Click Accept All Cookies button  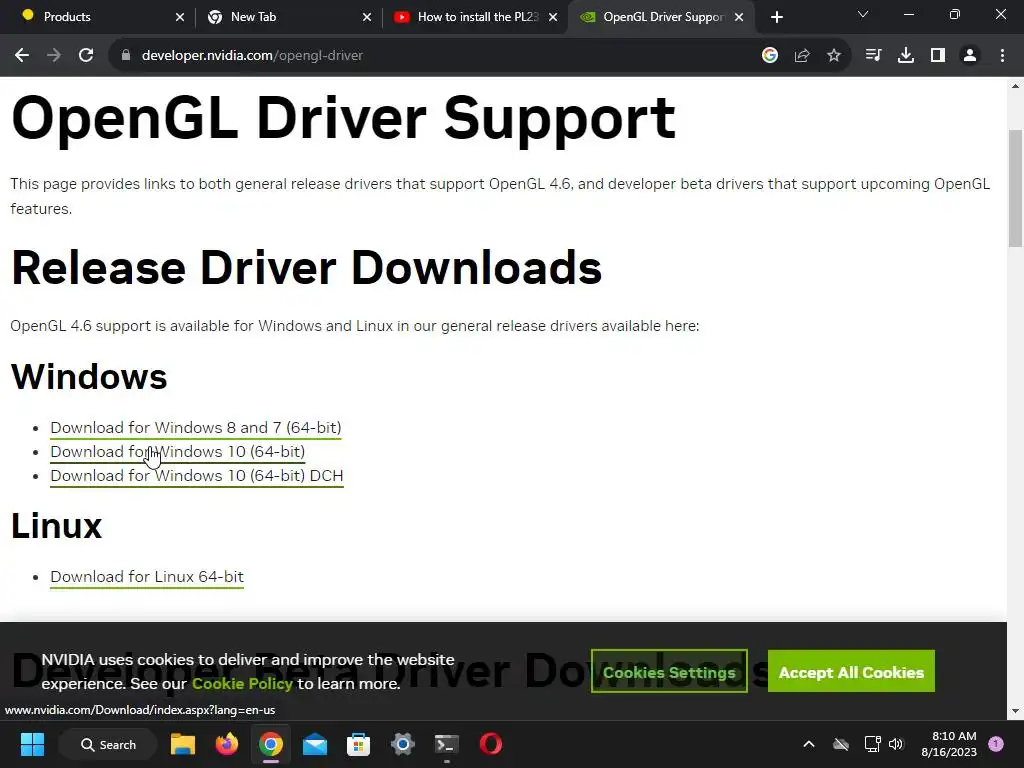click(852, 671)
